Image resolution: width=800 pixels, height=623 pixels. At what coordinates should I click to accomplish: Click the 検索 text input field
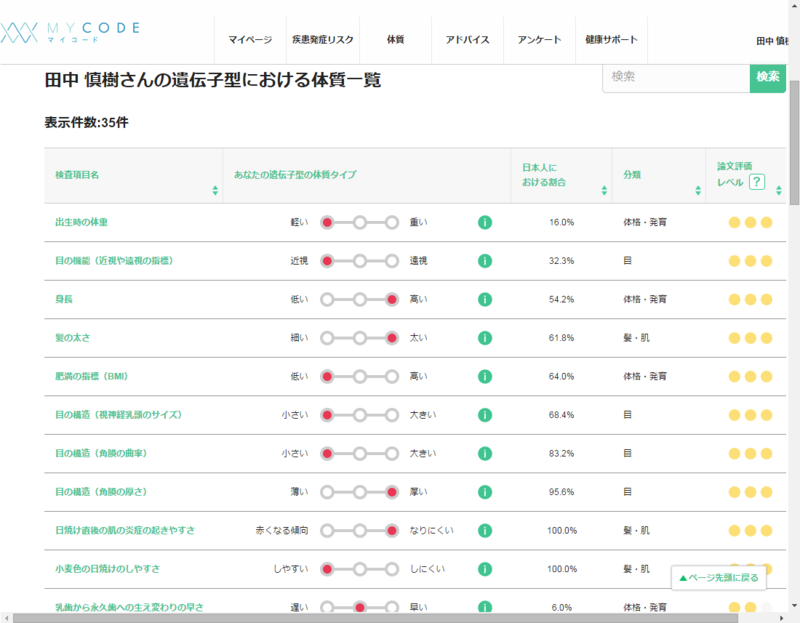676,78
